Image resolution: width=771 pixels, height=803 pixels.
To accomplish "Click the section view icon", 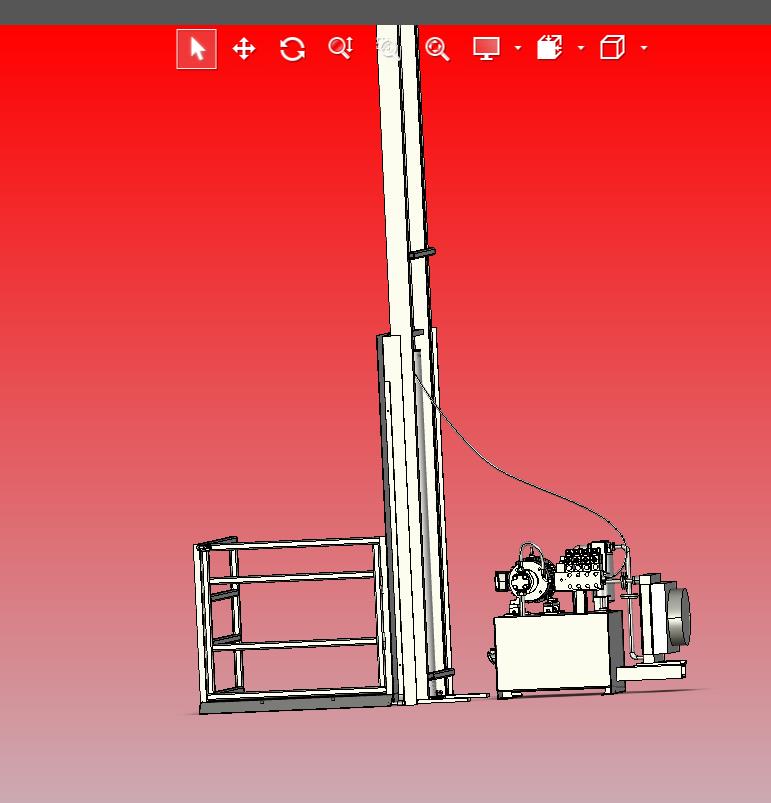I will (x=550, y=48).
